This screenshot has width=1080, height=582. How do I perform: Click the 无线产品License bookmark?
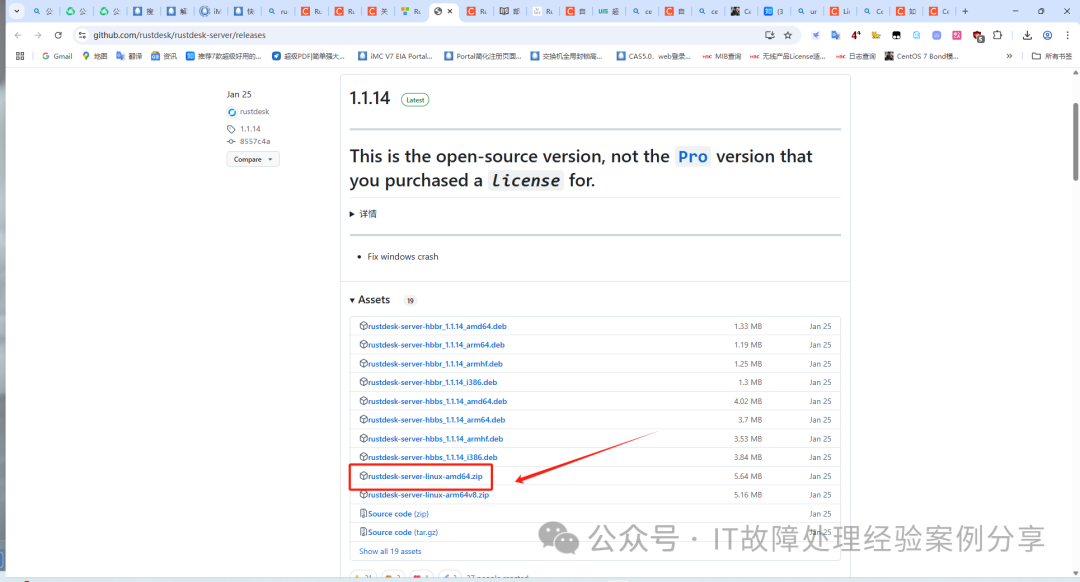pyautogui.click(x=787, y=56)
